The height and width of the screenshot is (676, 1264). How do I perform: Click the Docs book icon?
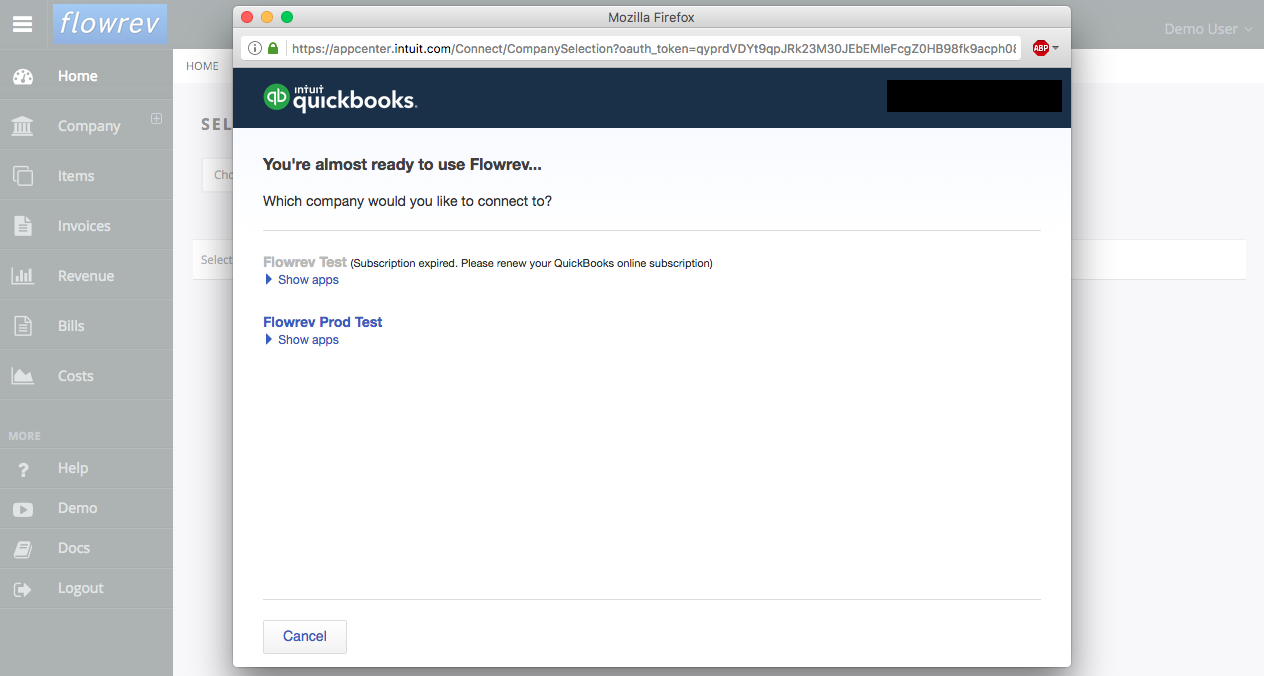click(x=23, y=549)
